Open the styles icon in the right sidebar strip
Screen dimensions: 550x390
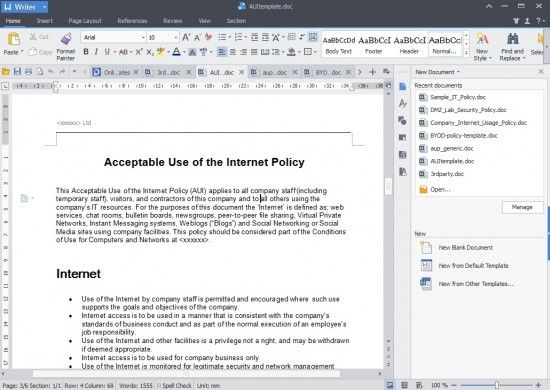click(x=403, y=103)
